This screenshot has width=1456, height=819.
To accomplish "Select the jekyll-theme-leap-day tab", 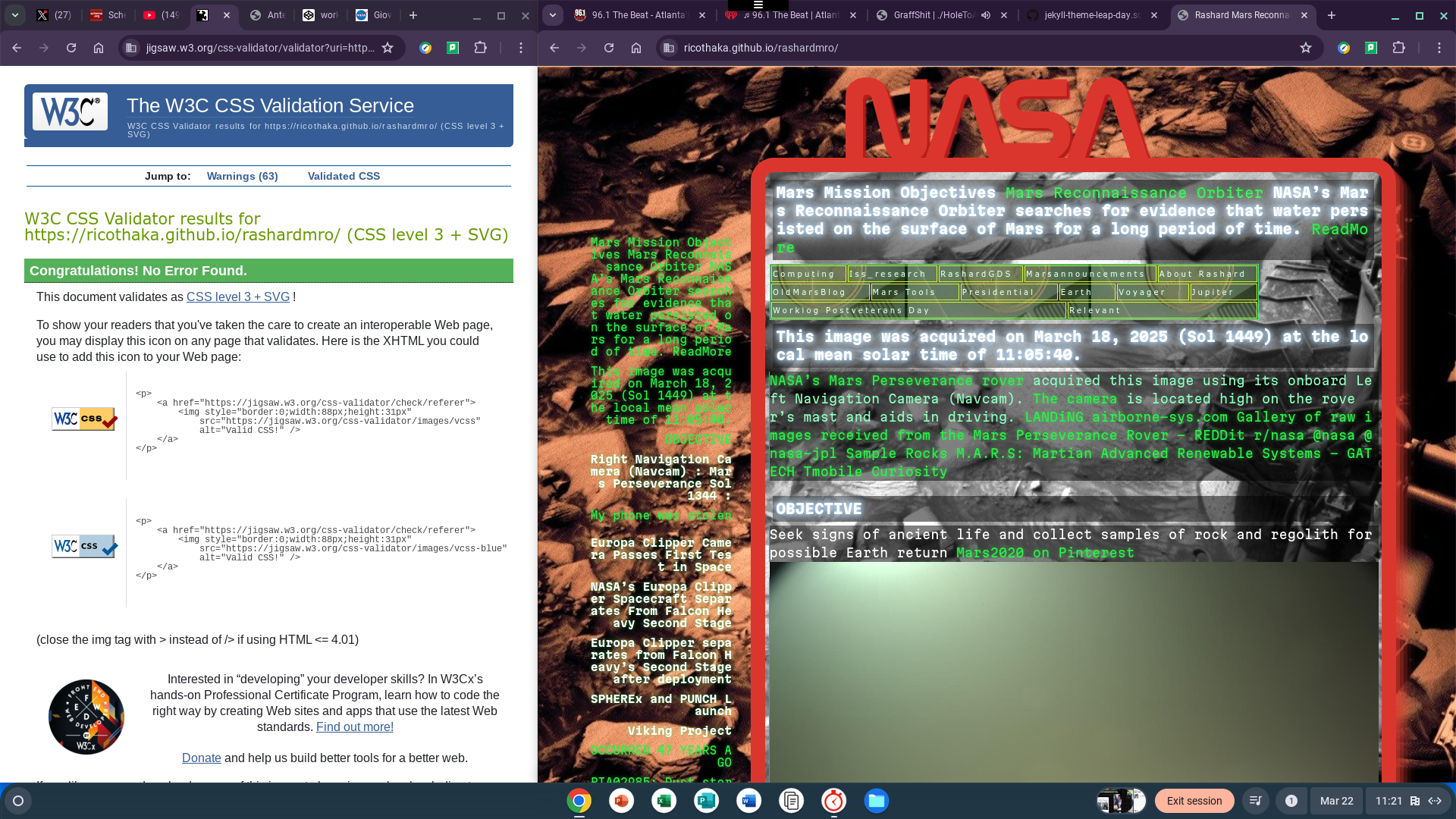I will tap(1090, 15).
